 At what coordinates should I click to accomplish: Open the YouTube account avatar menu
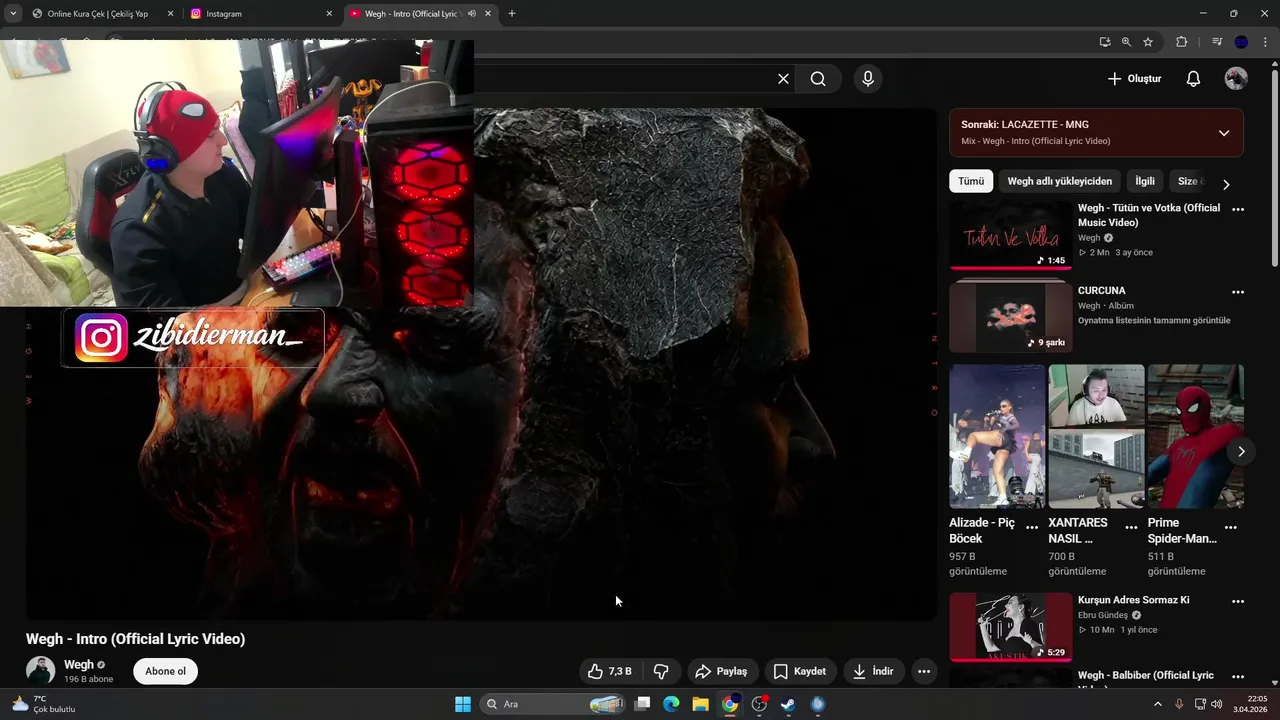click(1236, 79)
